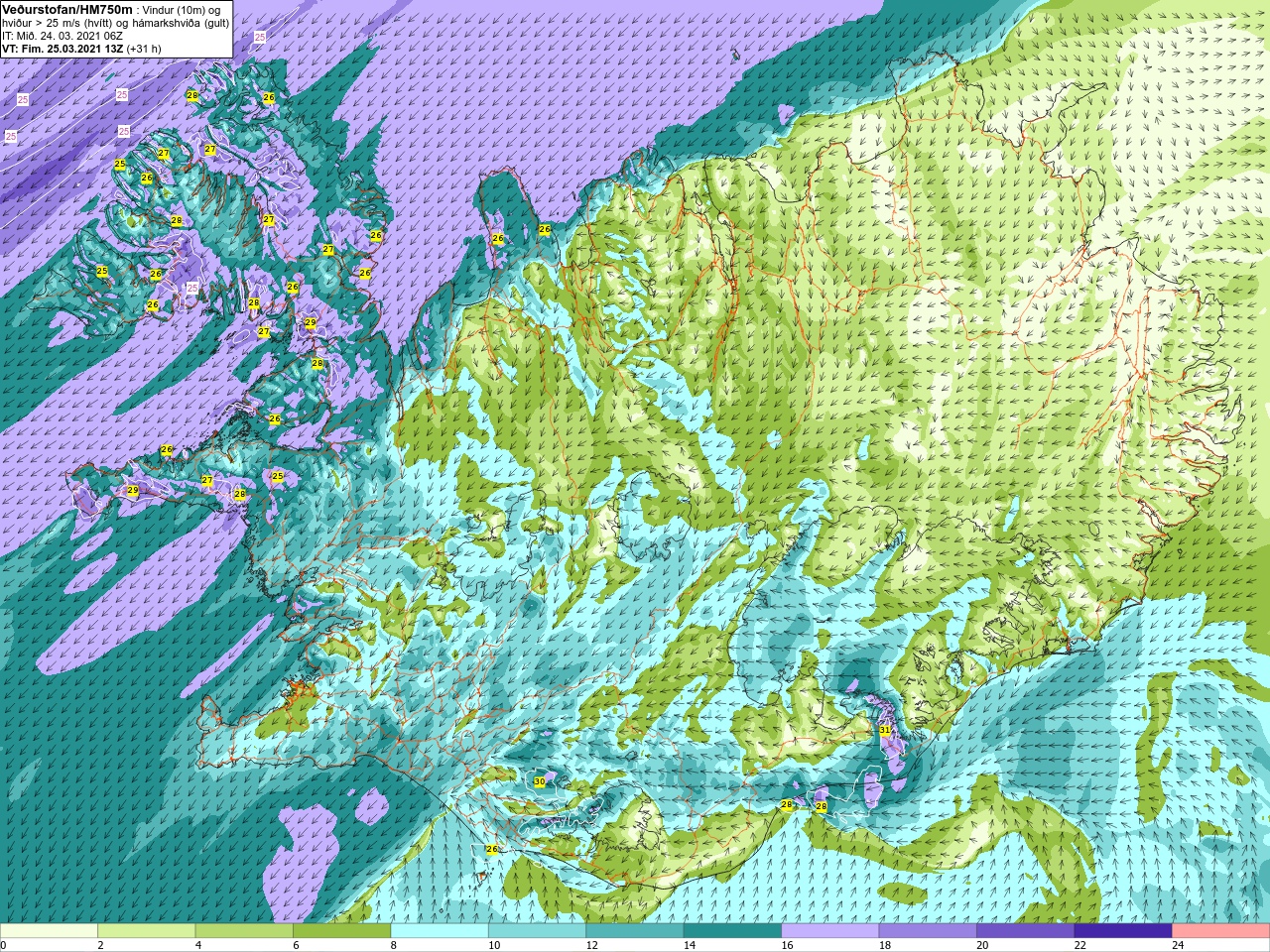This screenshot has width=1270, height=952.
Task: Click the legend scale number 12
Action: click(x=592, y=945)
